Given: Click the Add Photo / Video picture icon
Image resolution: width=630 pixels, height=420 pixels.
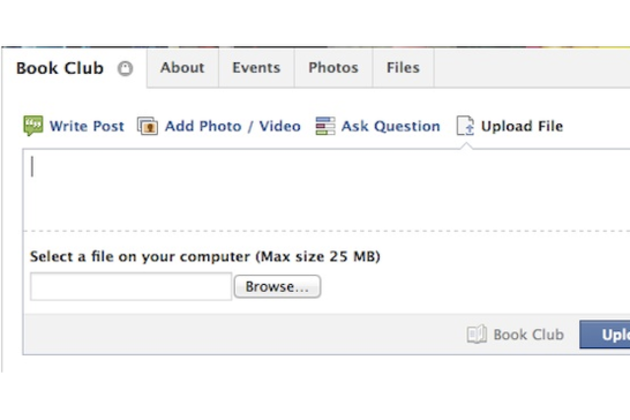Looking at the screenshot, I should (148, 127).
